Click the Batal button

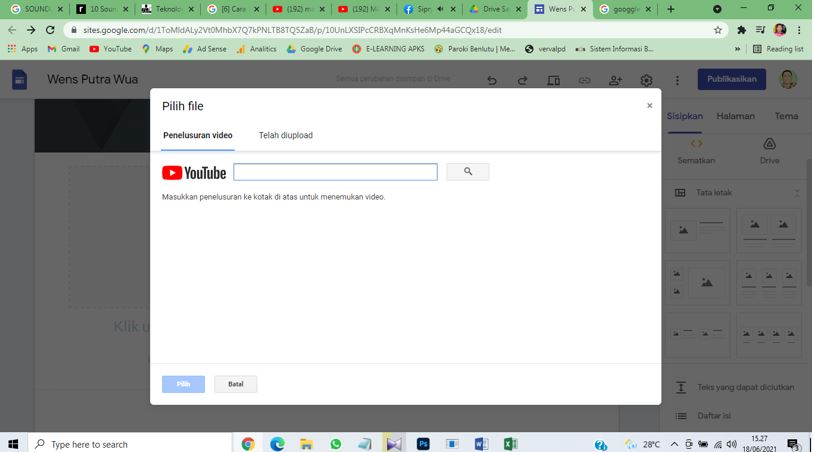(235, 384)
